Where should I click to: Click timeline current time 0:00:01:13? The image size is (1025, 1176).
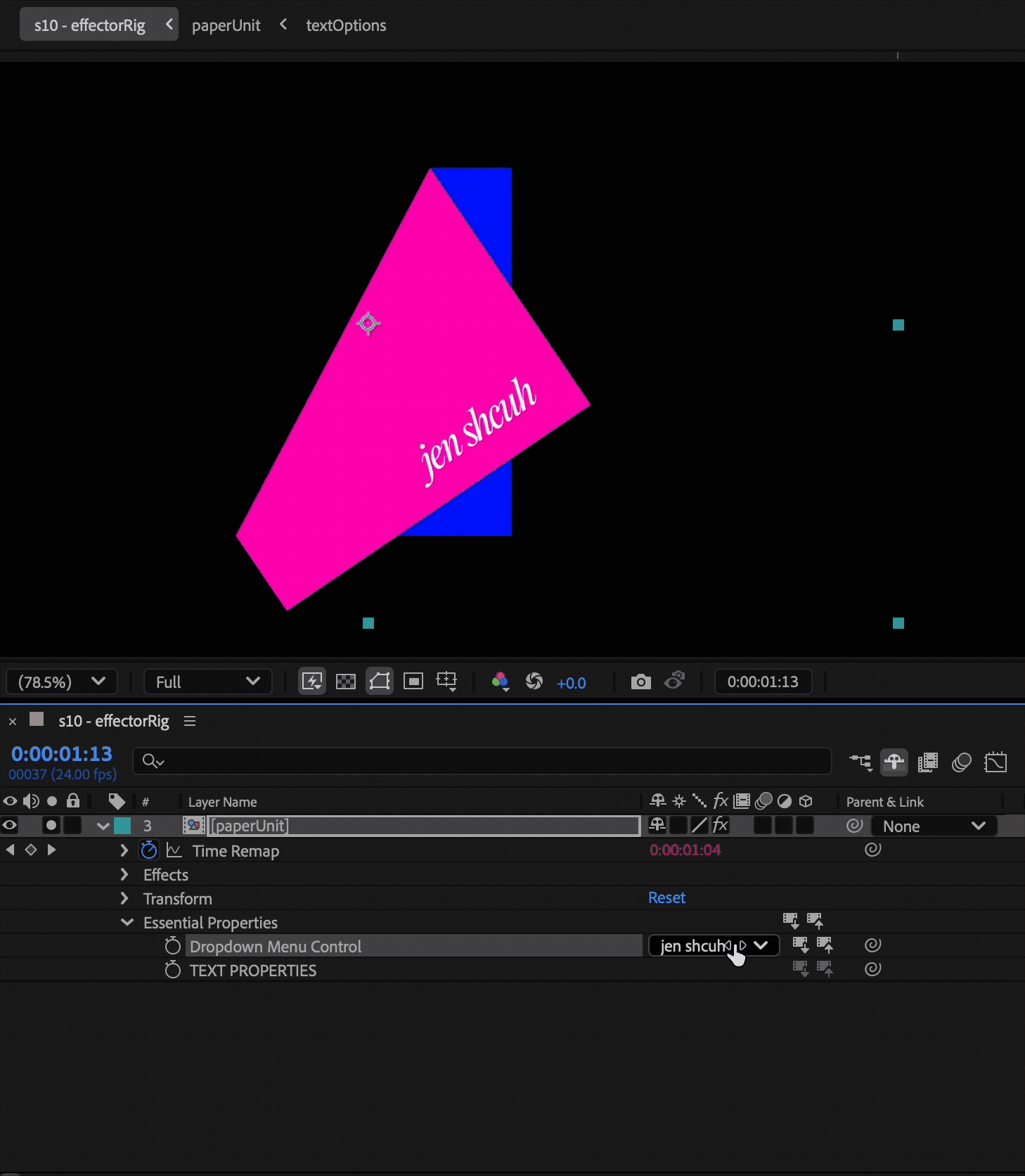point(62,754)
